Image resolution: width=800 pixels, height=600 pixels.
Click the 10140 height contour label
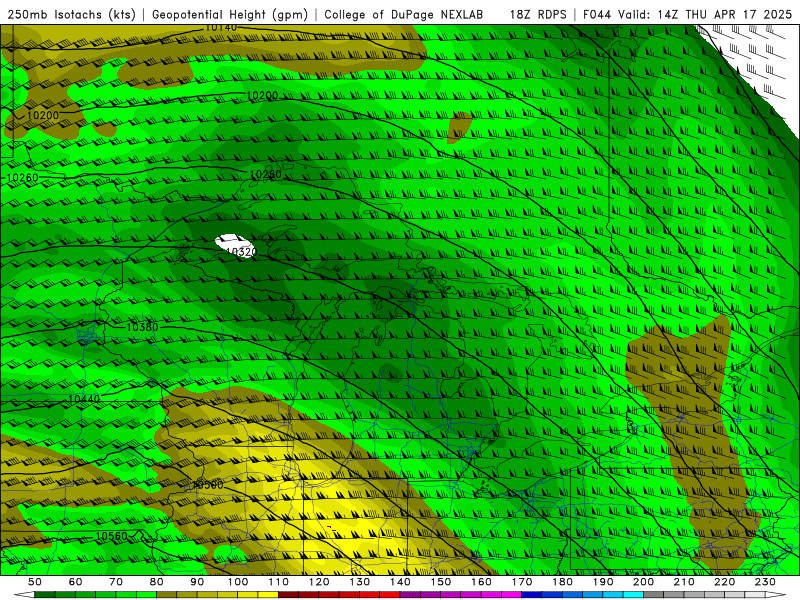[221, 27]
